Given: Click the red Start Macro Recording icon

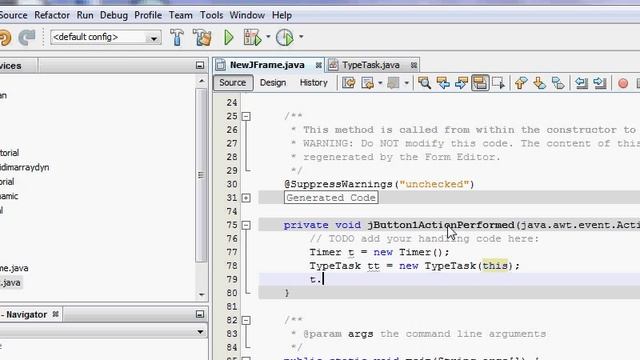Looking at the screenshot, I should click(x=623, y=83).
